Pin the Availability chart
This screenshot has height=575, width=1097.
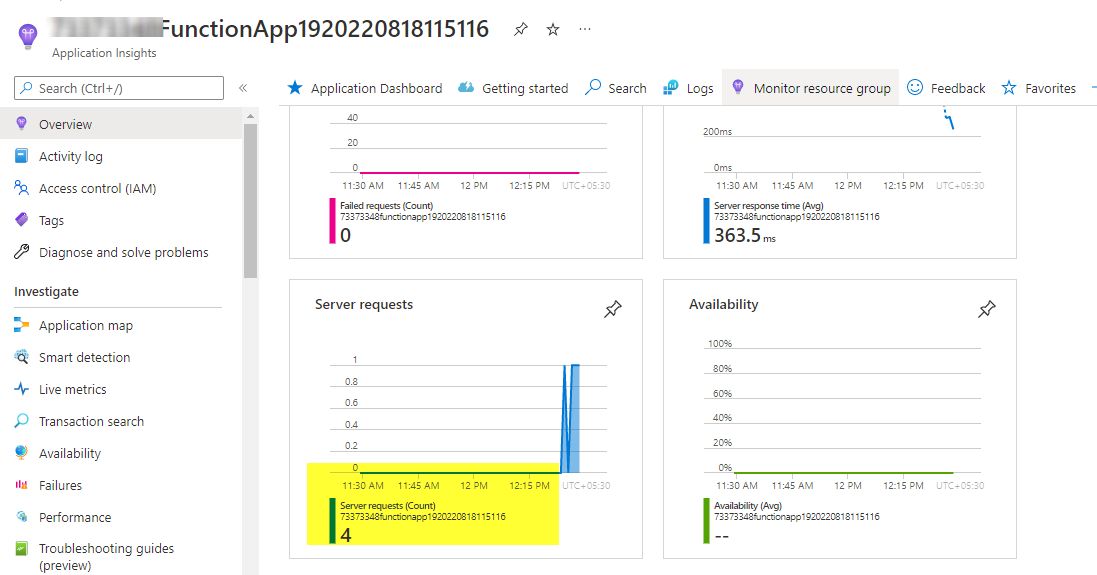tap(986, 308)
